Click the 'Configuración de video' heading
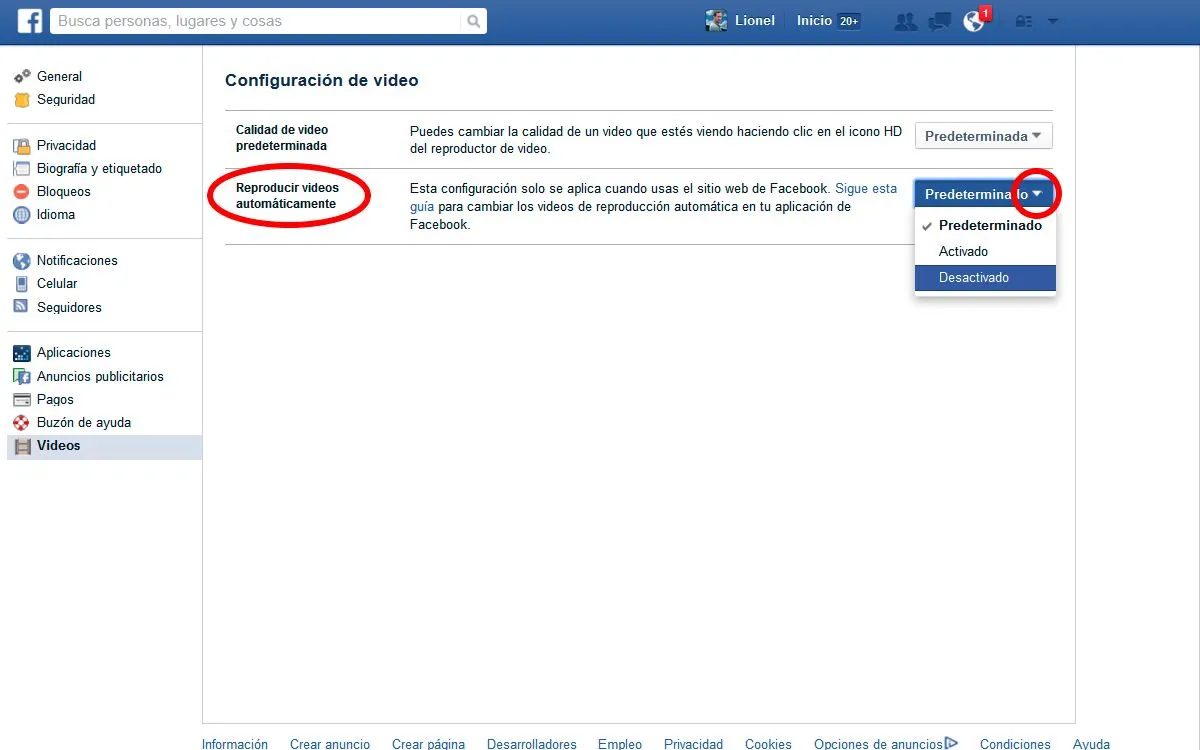This screenshot has width=1200, height=750. (x=322, y=80)
